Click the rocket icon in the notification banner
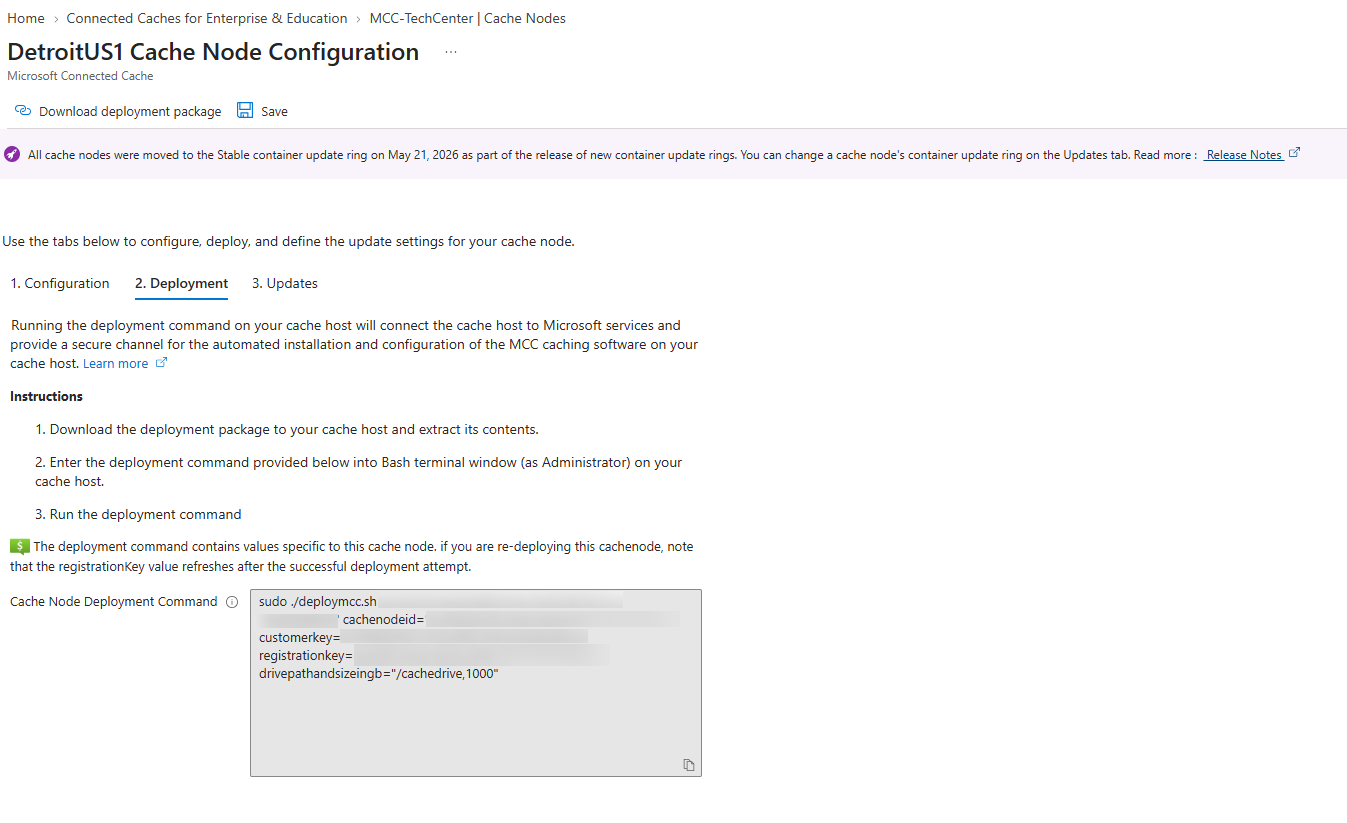Viewport: 1347px width, 823px height. 12,154
